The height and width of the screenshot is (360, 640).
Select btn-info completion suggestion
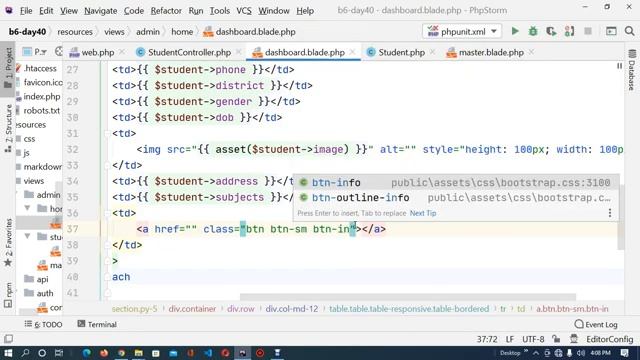456,183
